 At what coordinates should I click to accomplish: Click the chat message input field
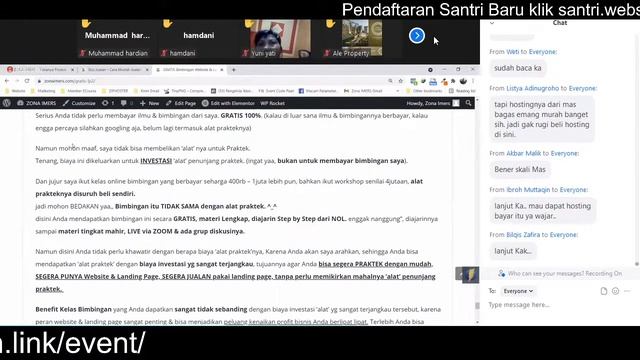pos(559,305)
